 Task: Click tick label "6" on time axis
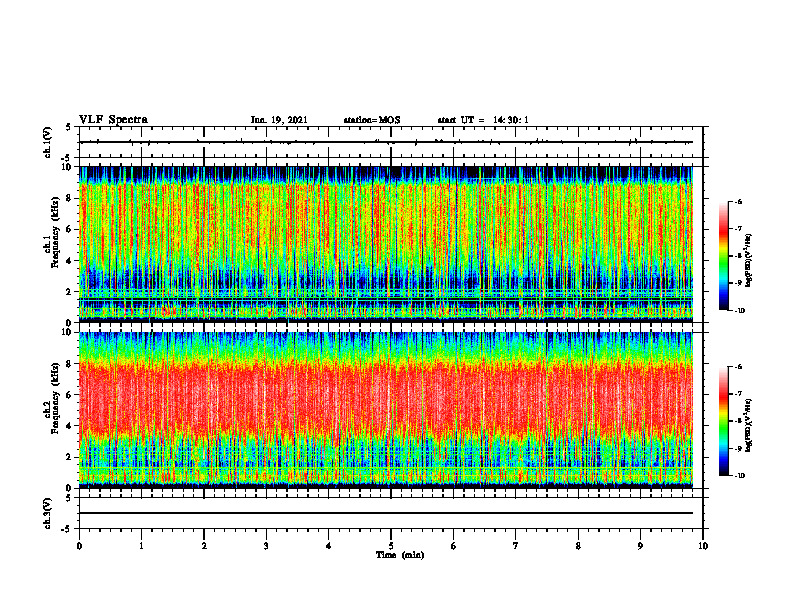tap(454, 546)
